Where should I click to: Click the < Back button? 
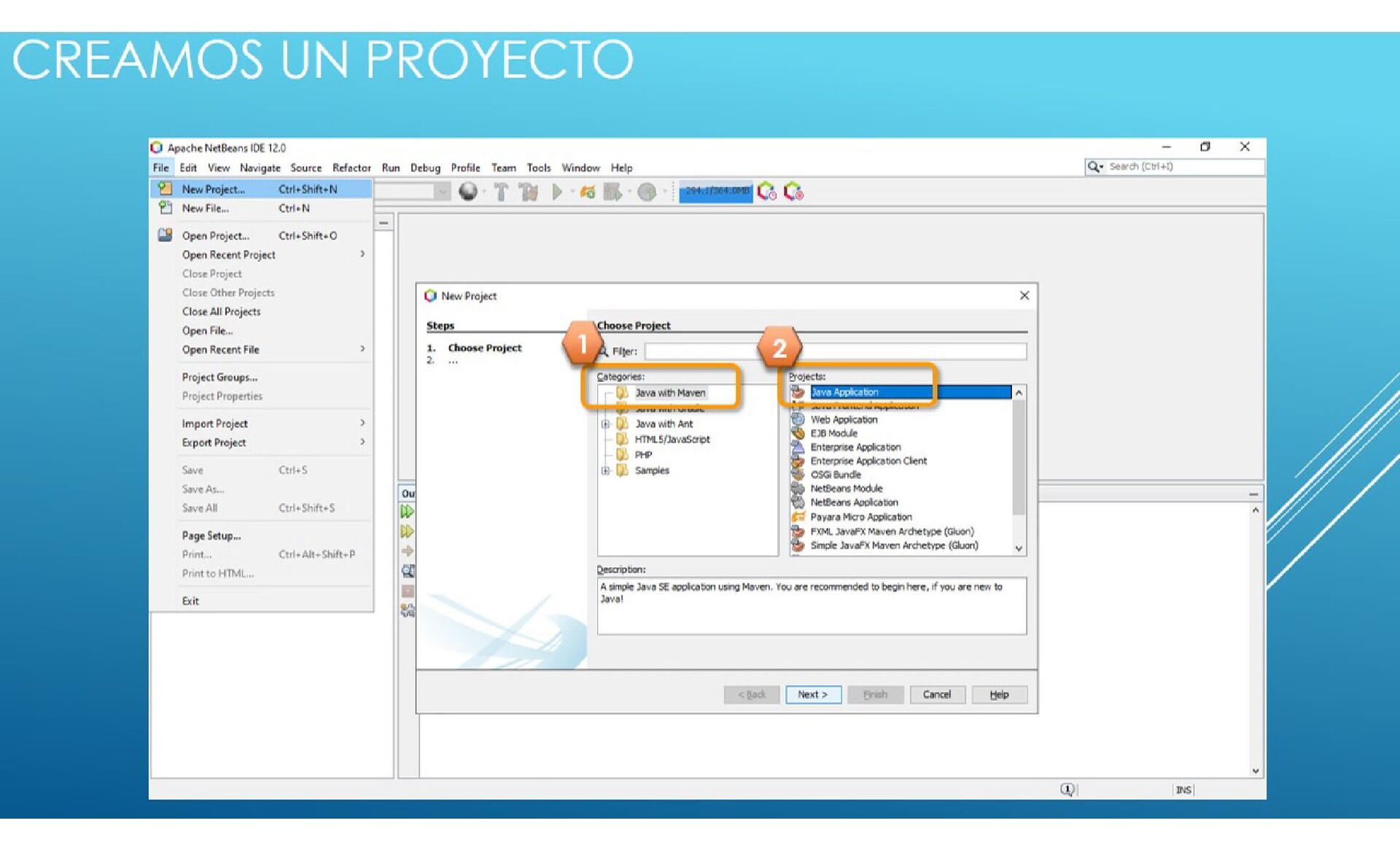tap(752, 695)
